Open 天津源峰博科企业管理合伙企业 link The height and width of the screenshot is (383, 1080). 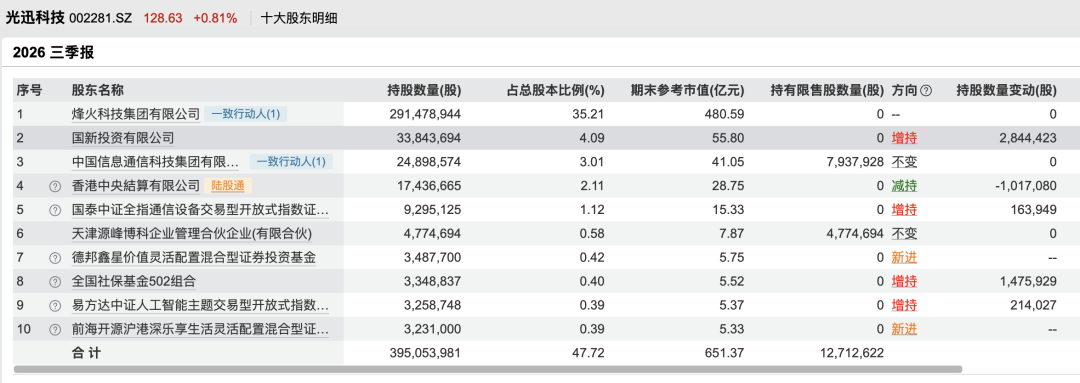(192, 234)
